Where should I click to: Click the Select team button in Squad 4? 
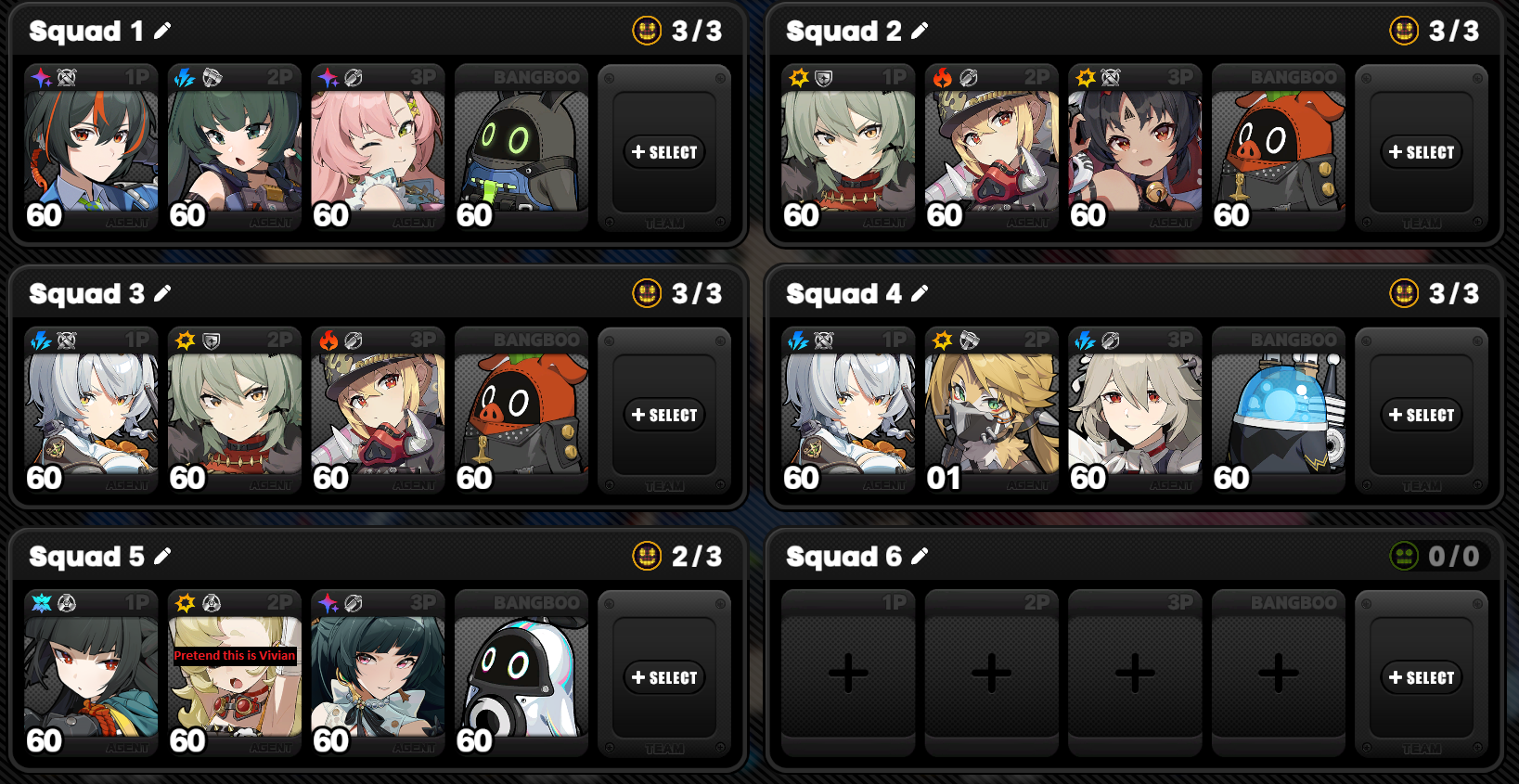[x=1422, y=415]
